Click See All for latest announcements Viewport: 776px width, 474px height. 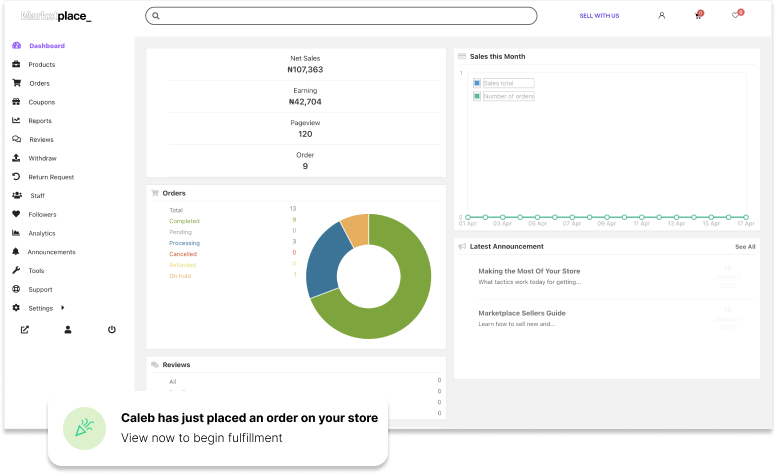[x=745, y=246]
